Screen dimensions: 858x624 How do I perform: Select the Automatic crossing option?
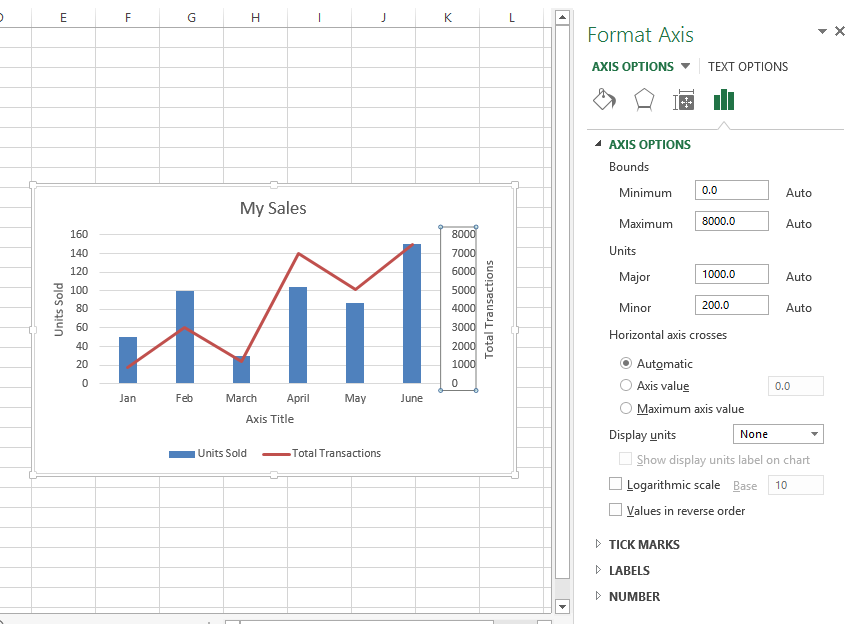coord(625,363)
